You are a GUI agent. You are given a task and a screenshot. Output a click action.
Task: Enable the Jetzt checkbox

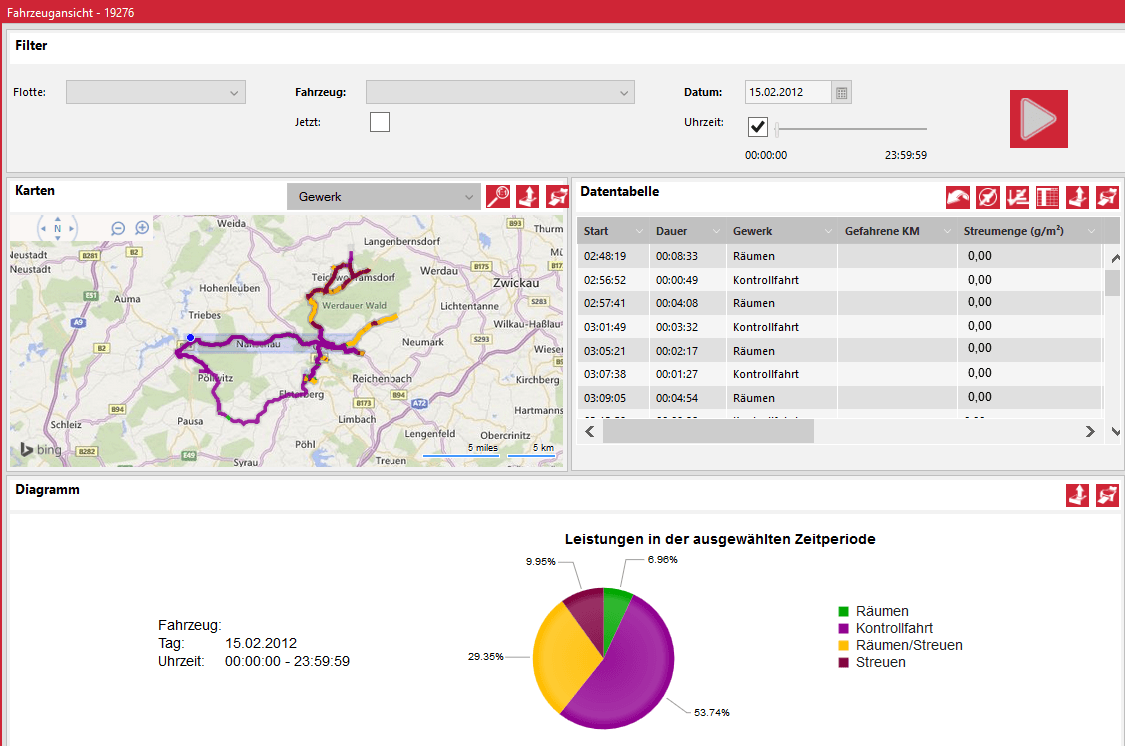click(x=380, y=122)
